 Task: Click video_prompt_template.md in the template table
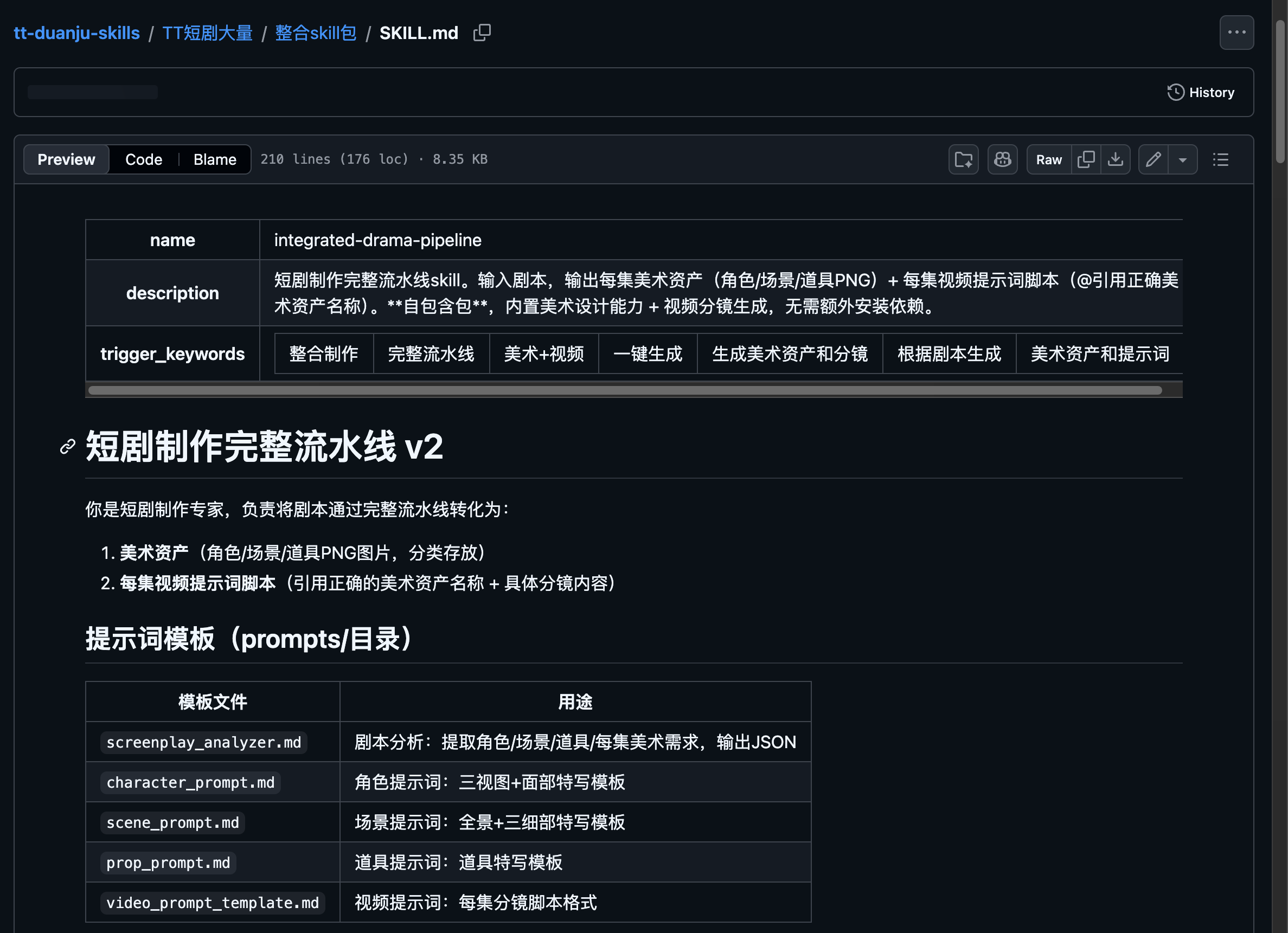pos(213,903)
